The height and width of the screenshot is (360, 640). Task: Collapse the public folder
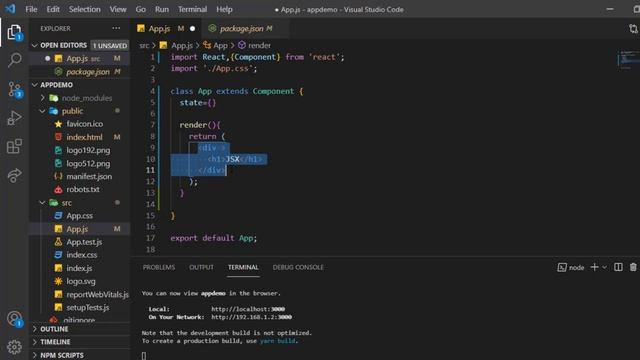[80, 111]
